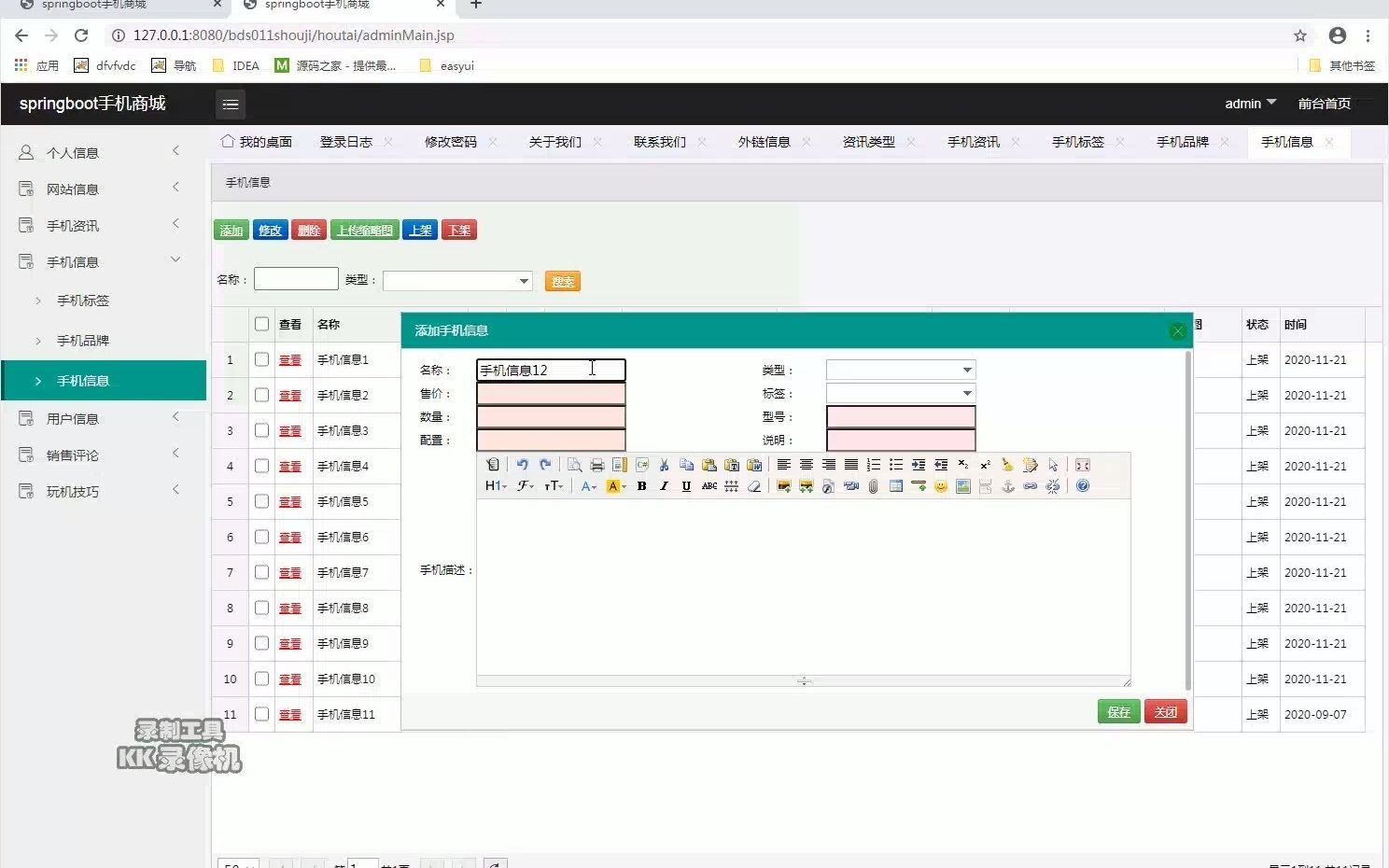Screen dimensions: 1389x868
Task: Switch to the 修改密码 tab
Action: (451, 142)
